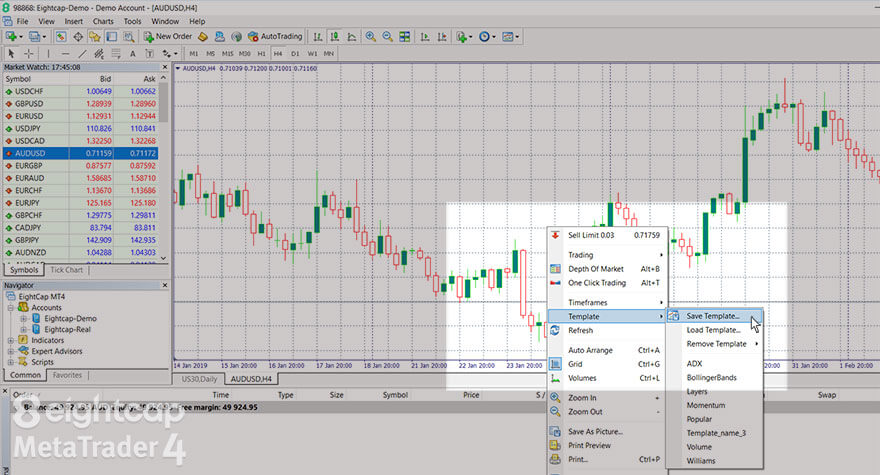Select the Cursor arrow tool

click(11, 54)
